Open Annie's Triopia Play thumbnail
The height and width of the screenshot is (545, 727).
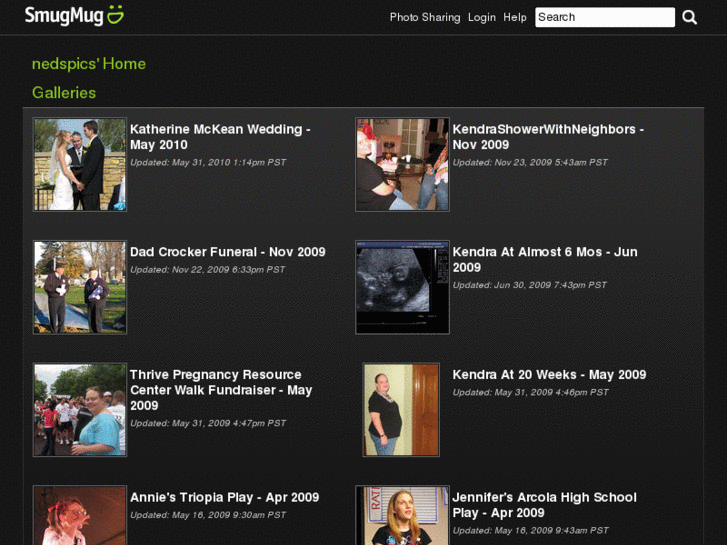pos(80,515)
